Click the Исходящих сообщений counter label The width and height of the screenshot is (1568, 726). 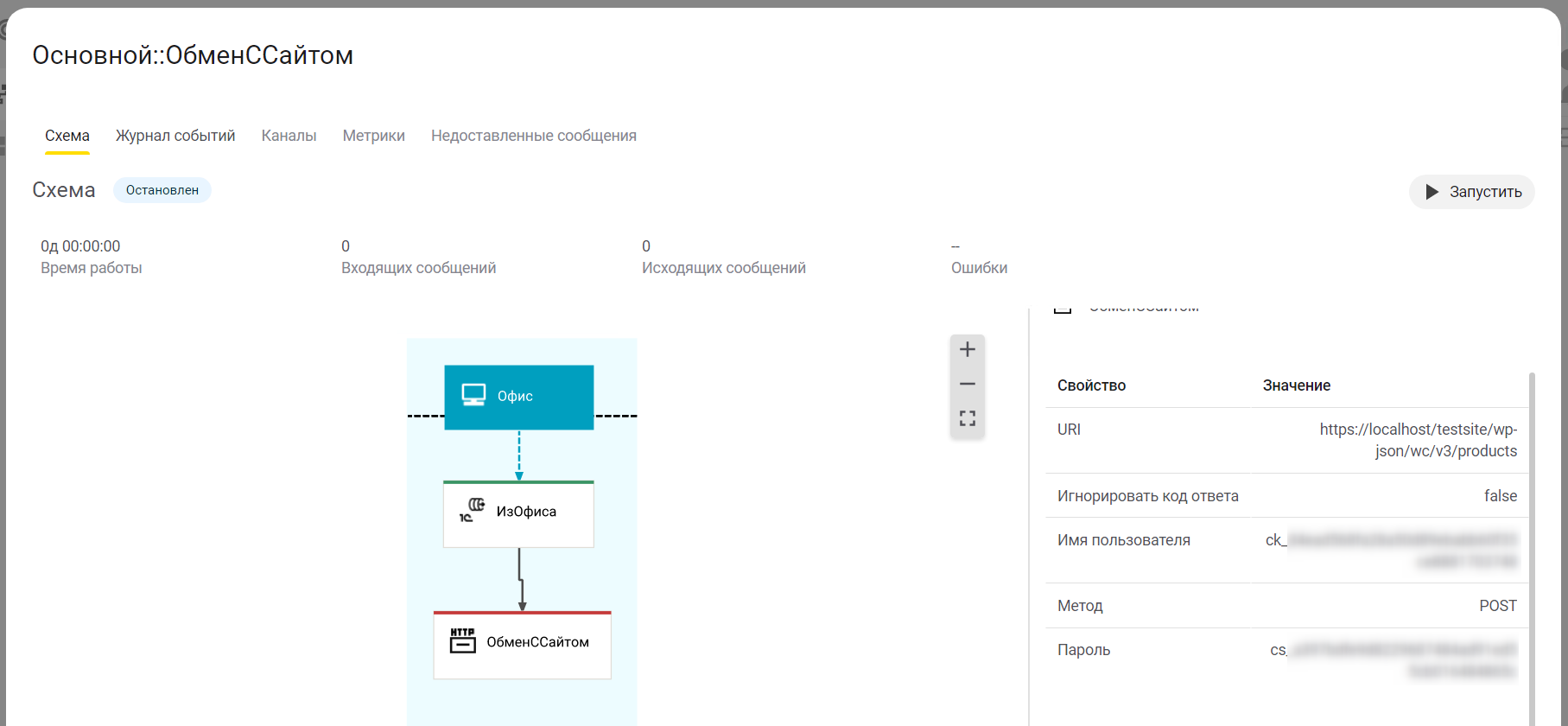[723, 268]
